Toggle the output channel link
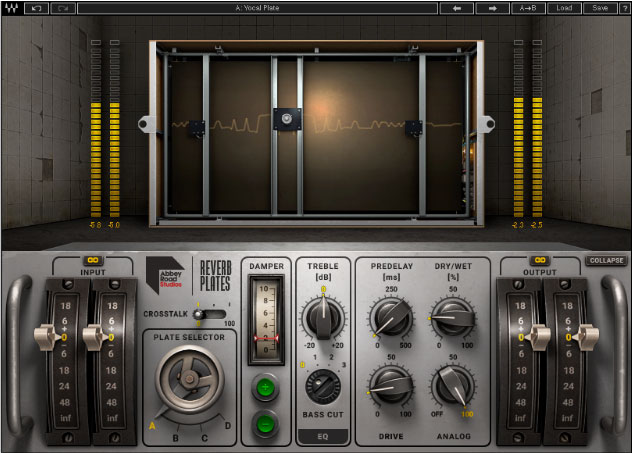632x453 pixels. pyautogui.click(x=540, y=260)
